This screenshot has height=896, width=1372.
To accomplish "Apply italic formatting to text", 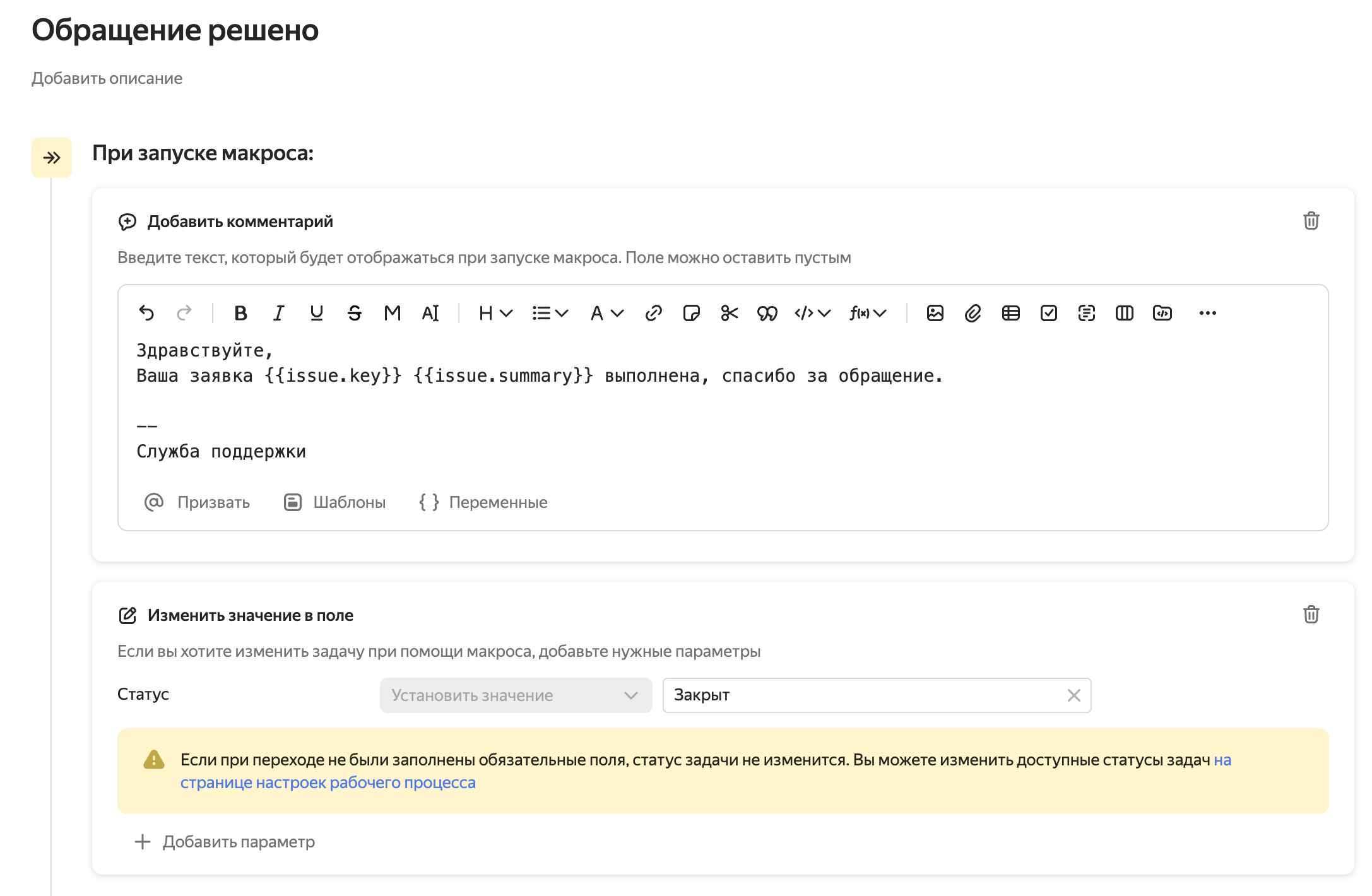I will point(278,313).
